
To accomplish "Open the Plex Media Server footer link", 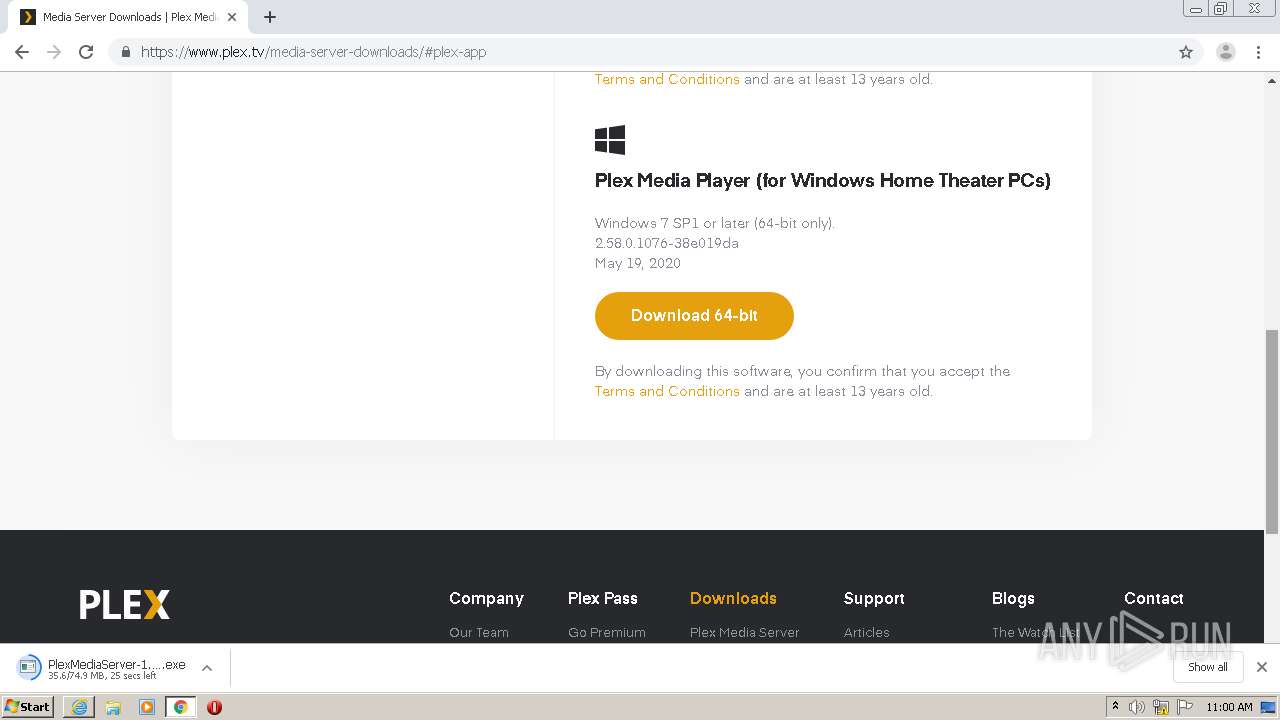I will (x=745, y=632).
